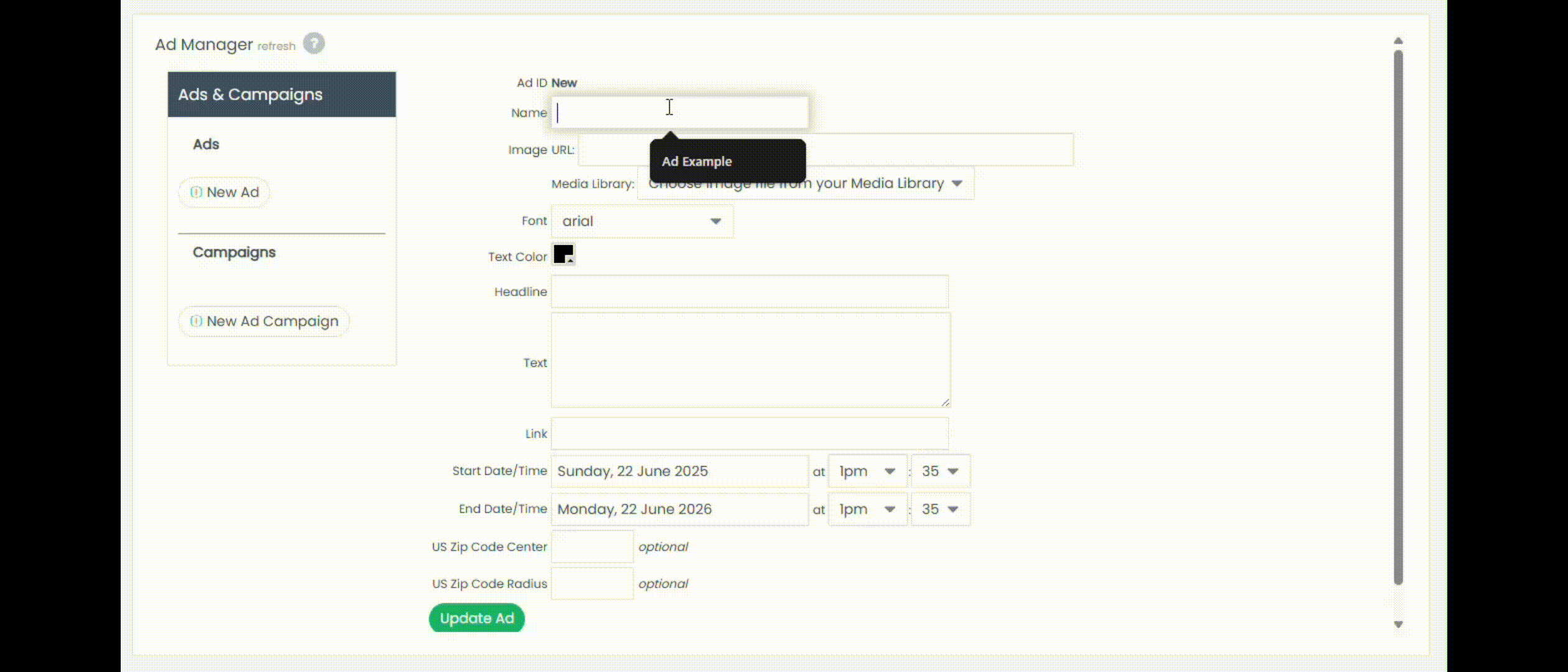Open the Start Date minutes dropdown
The image size is (1568, 672).
940,472
